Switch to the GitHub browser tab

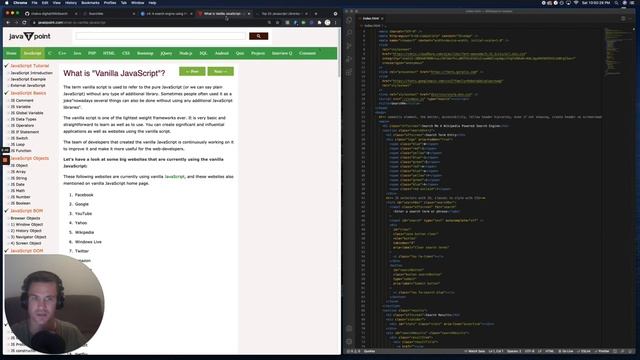(x=51, y=13)
